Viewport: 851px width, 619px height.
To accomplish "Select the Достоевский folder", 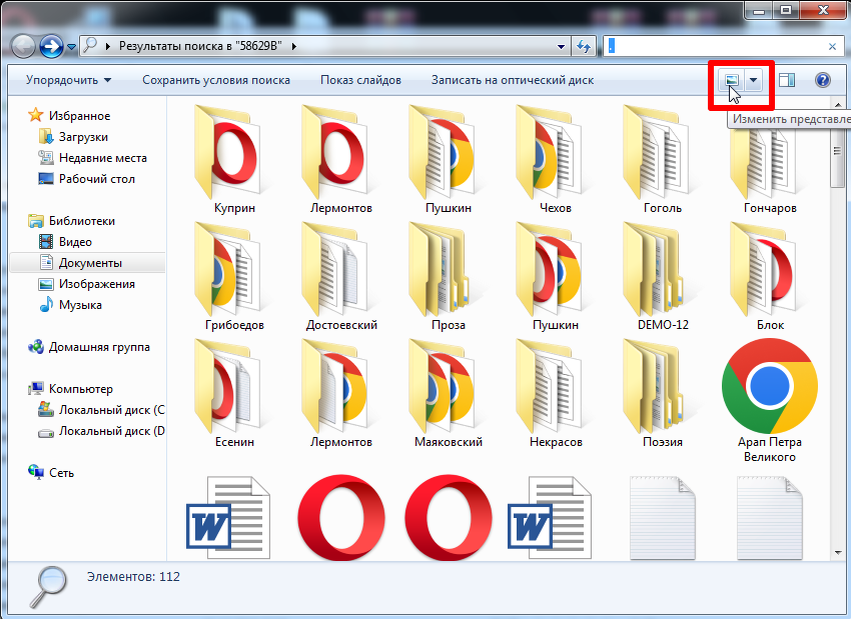I will [x=341, y=277].
